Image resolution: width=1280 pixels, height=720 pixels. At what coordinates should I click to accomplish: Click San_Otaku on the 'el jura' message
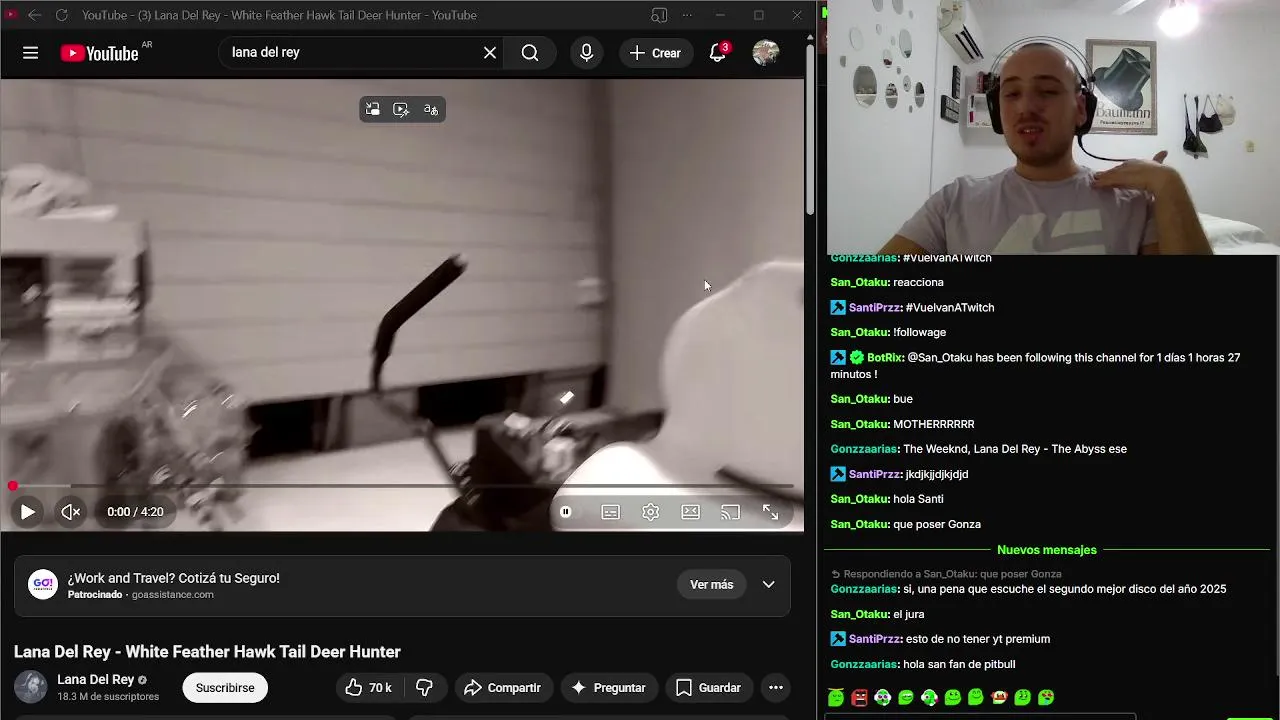coord(859,614)
